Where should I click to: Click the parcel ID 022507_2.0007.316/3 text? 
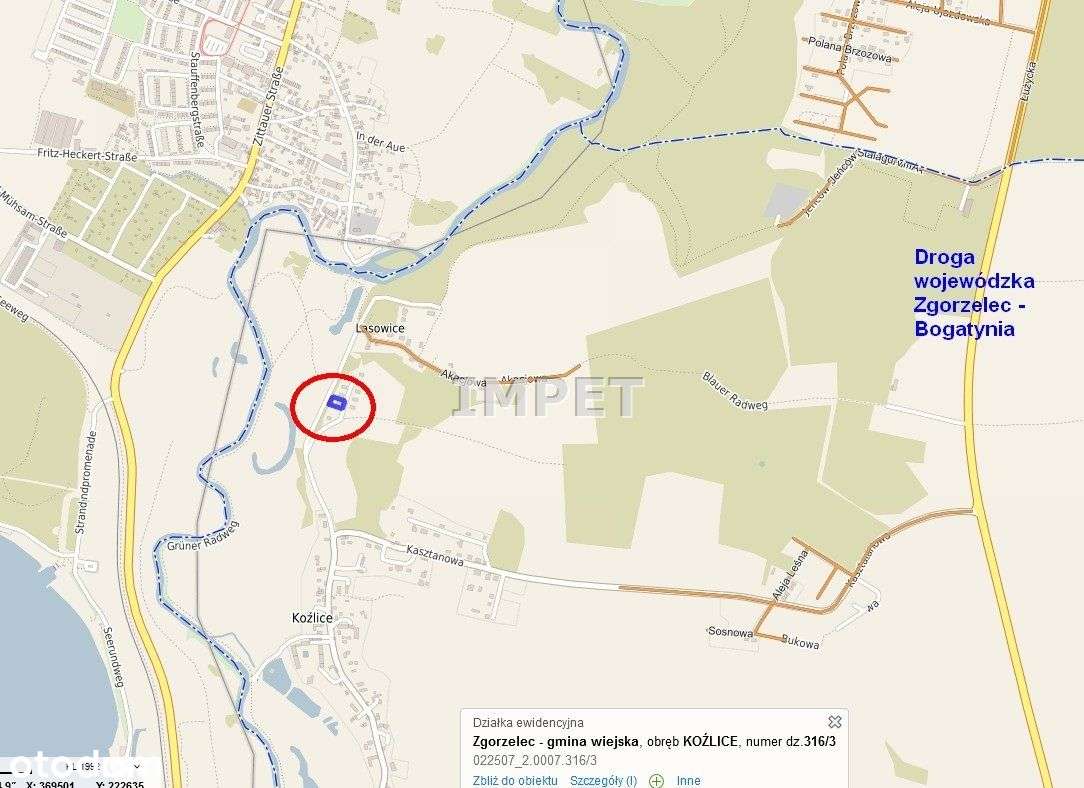click(x=534, y=760)
